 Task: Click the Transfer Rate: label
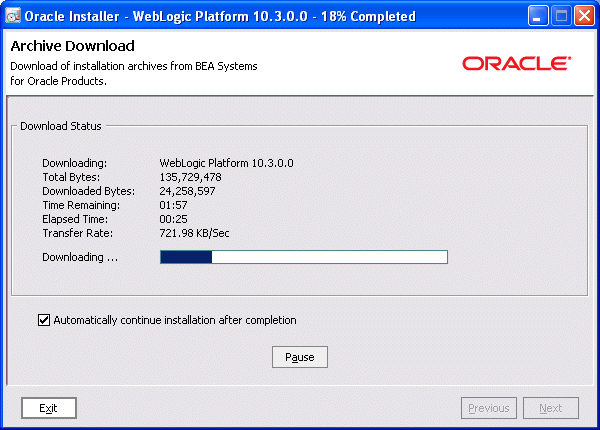pos(78,233)
